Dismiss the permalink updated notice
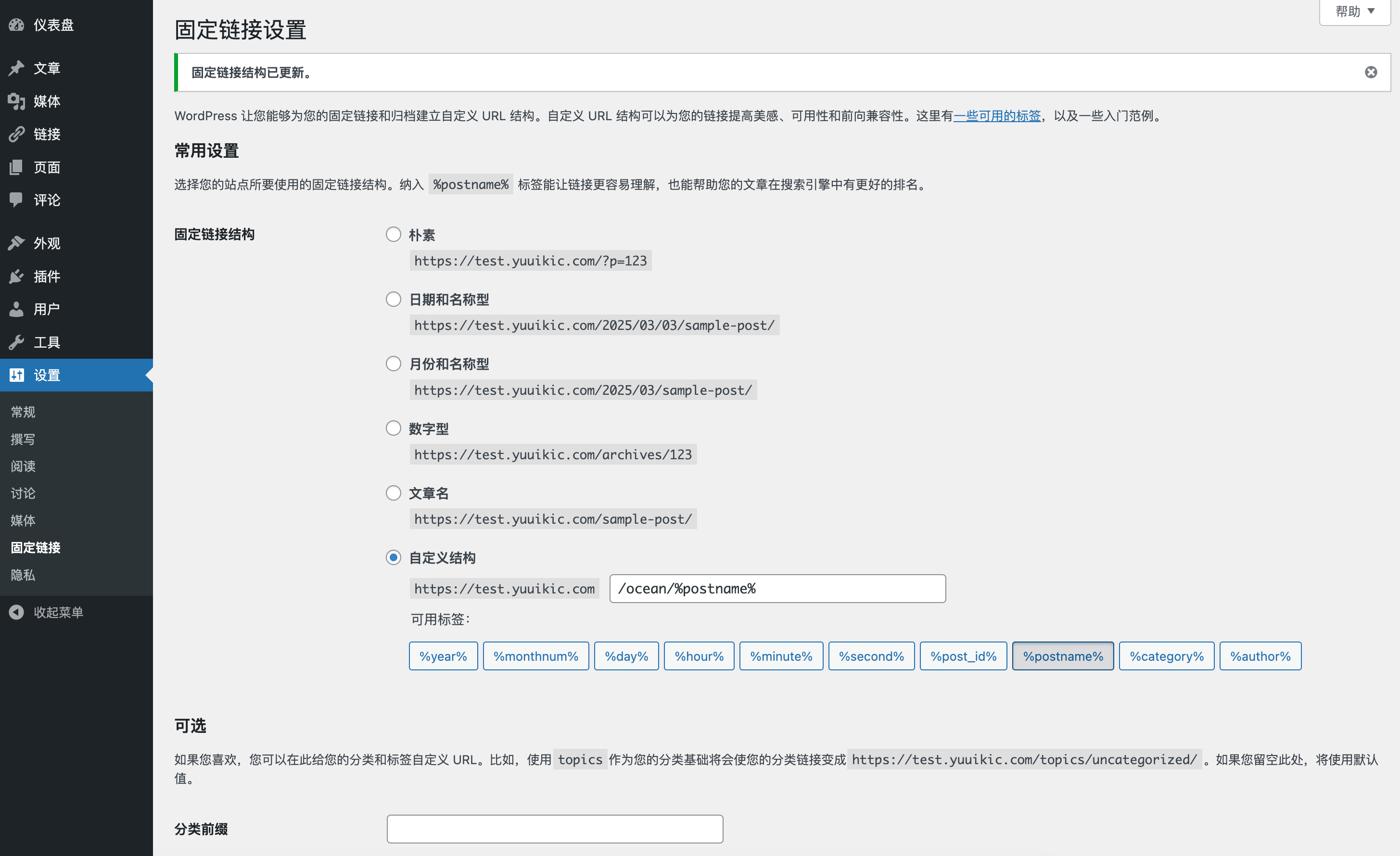1400x856 pixels. coord(1371,72)
